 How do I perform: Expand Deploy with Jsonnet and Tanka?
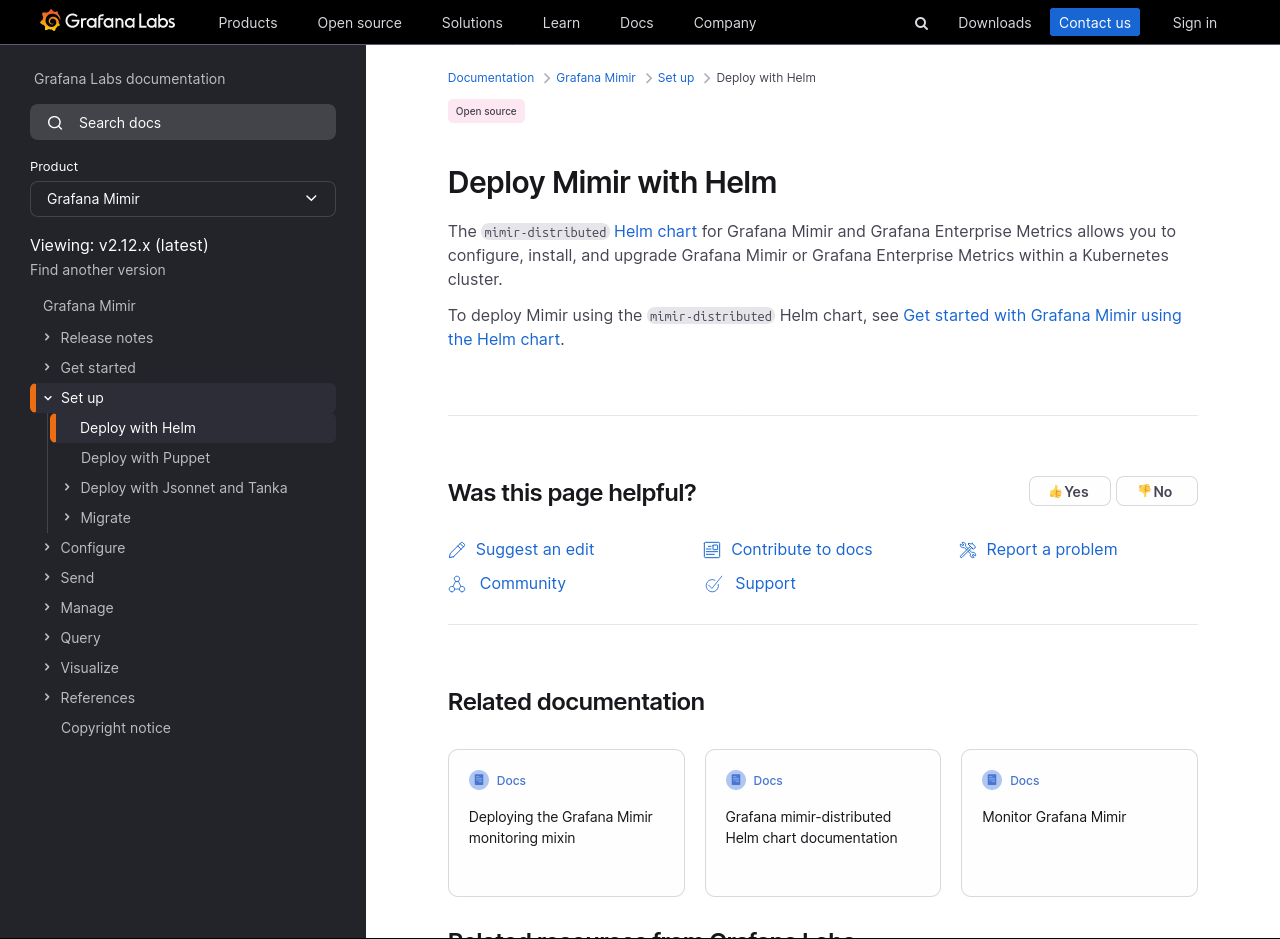click(x=67, y=488)
